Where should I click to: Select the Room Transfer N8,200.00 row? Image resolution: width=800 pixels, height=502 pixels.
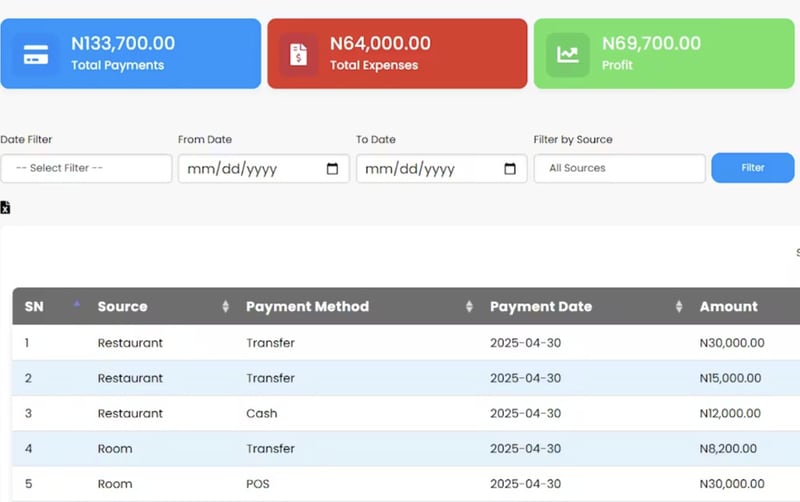[400, 449]
